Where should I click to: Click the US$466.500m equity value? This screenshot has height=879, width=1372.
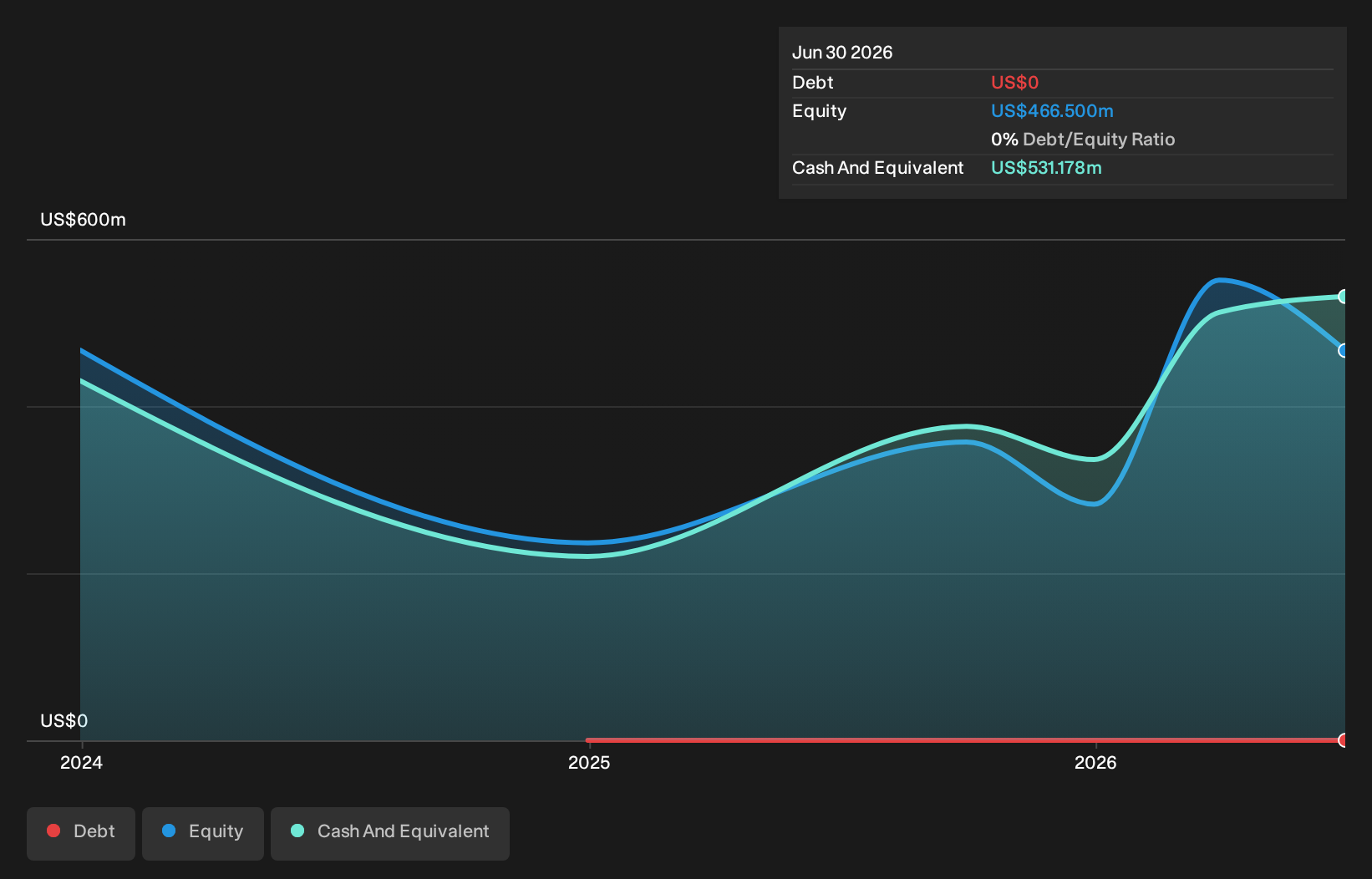point(1052,111)
